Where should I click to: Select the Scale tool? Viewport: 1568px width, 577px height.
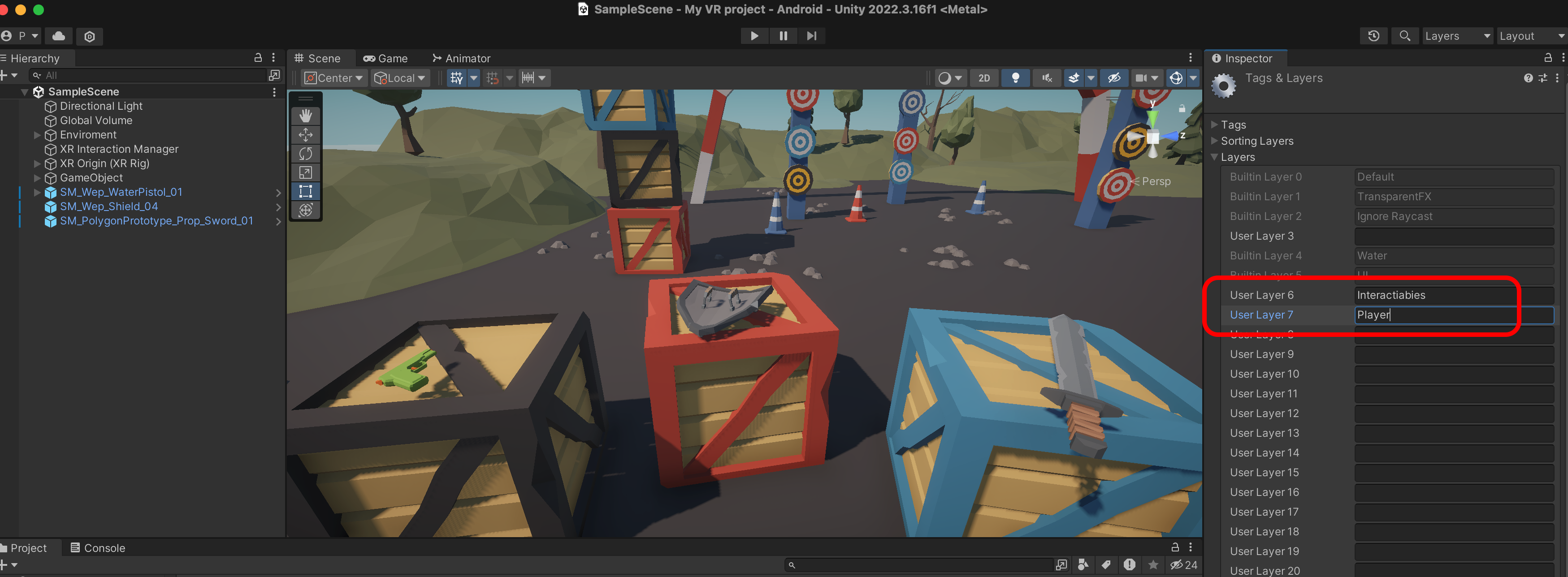(x=306, y=172)
